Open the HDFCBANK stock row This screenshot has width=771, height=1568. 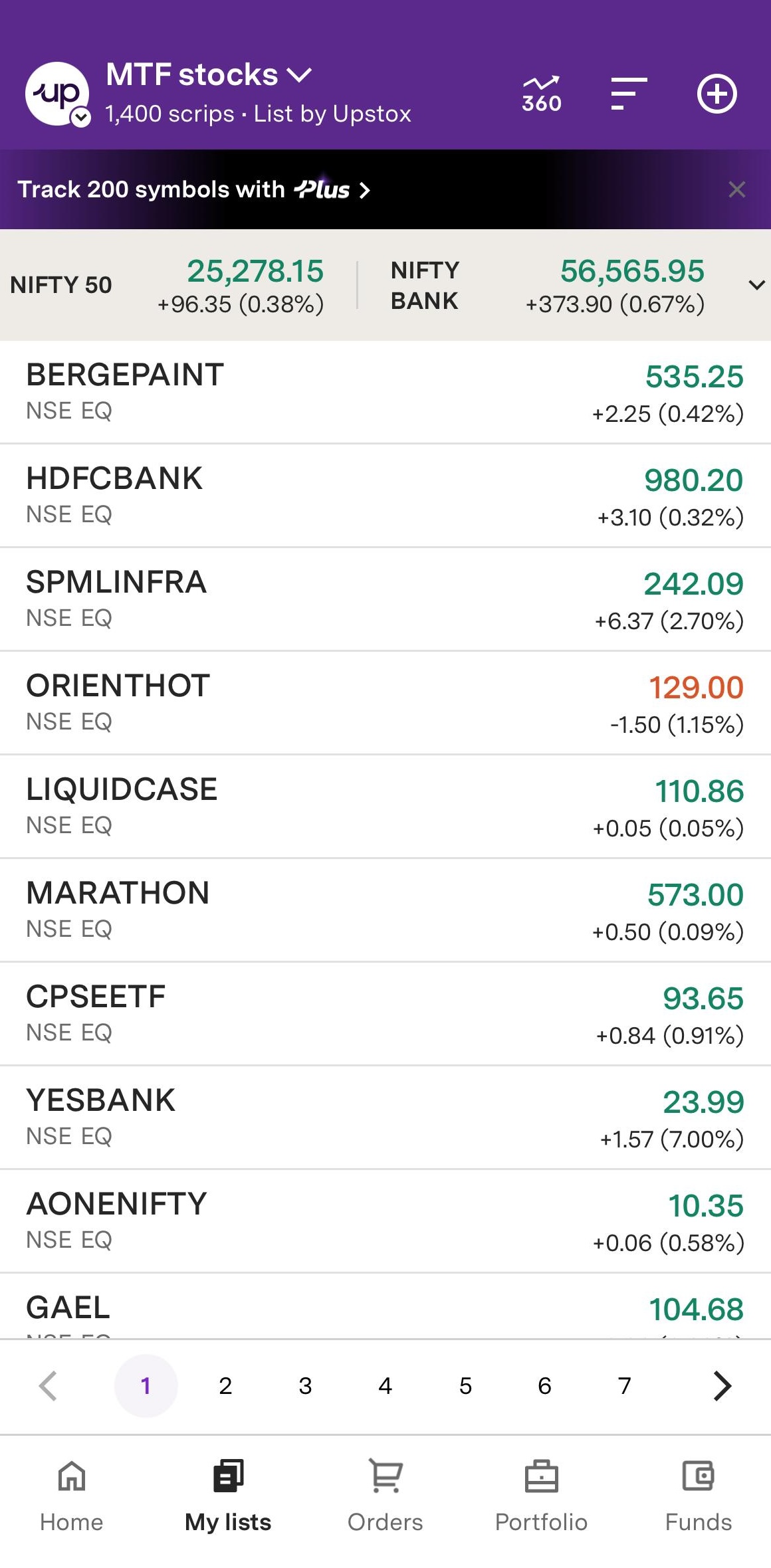coord(385,496)
